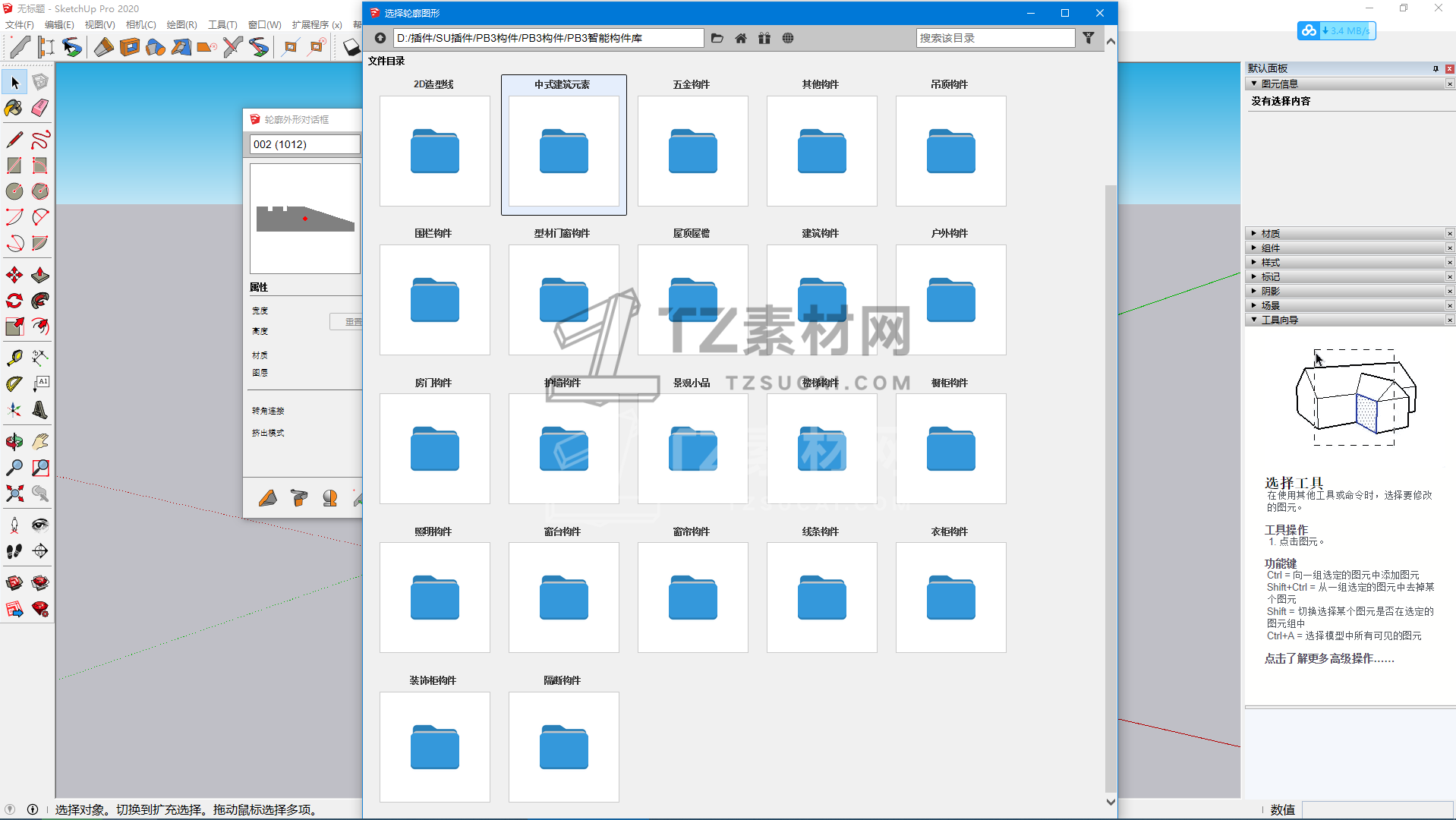
Task: Open the 文件(F) menu
Action: [20, 25]
